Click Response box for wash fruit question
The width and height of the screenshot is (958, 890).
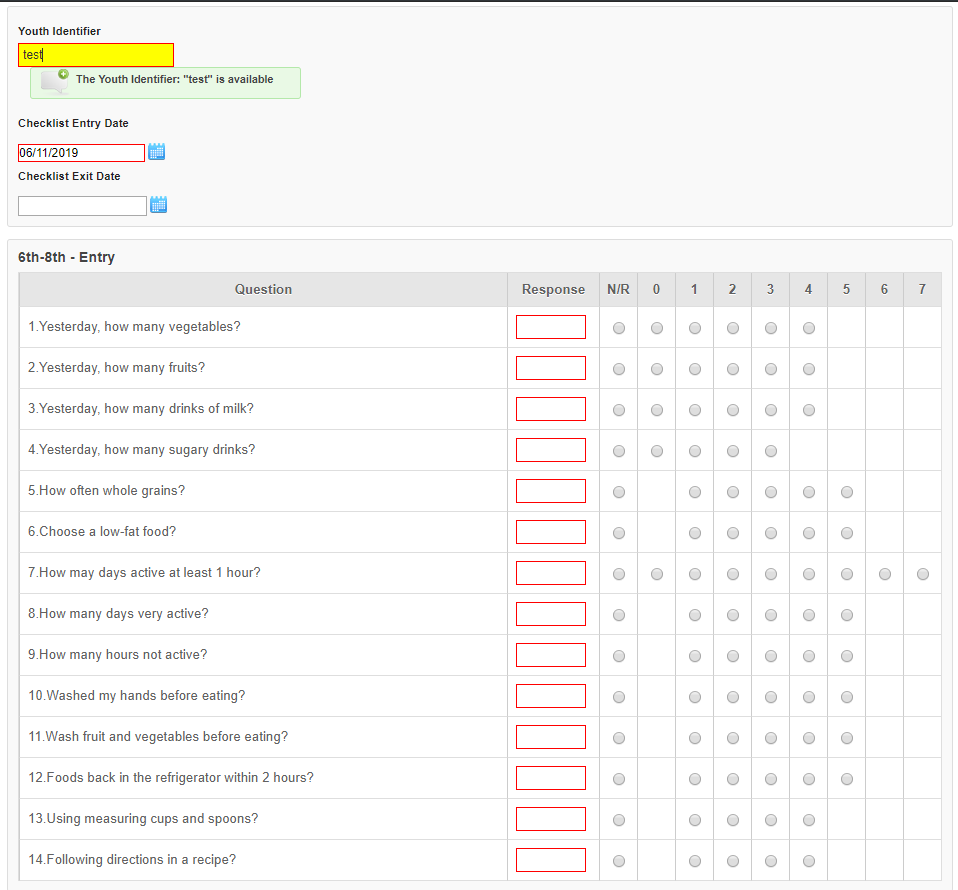[550, 736]
